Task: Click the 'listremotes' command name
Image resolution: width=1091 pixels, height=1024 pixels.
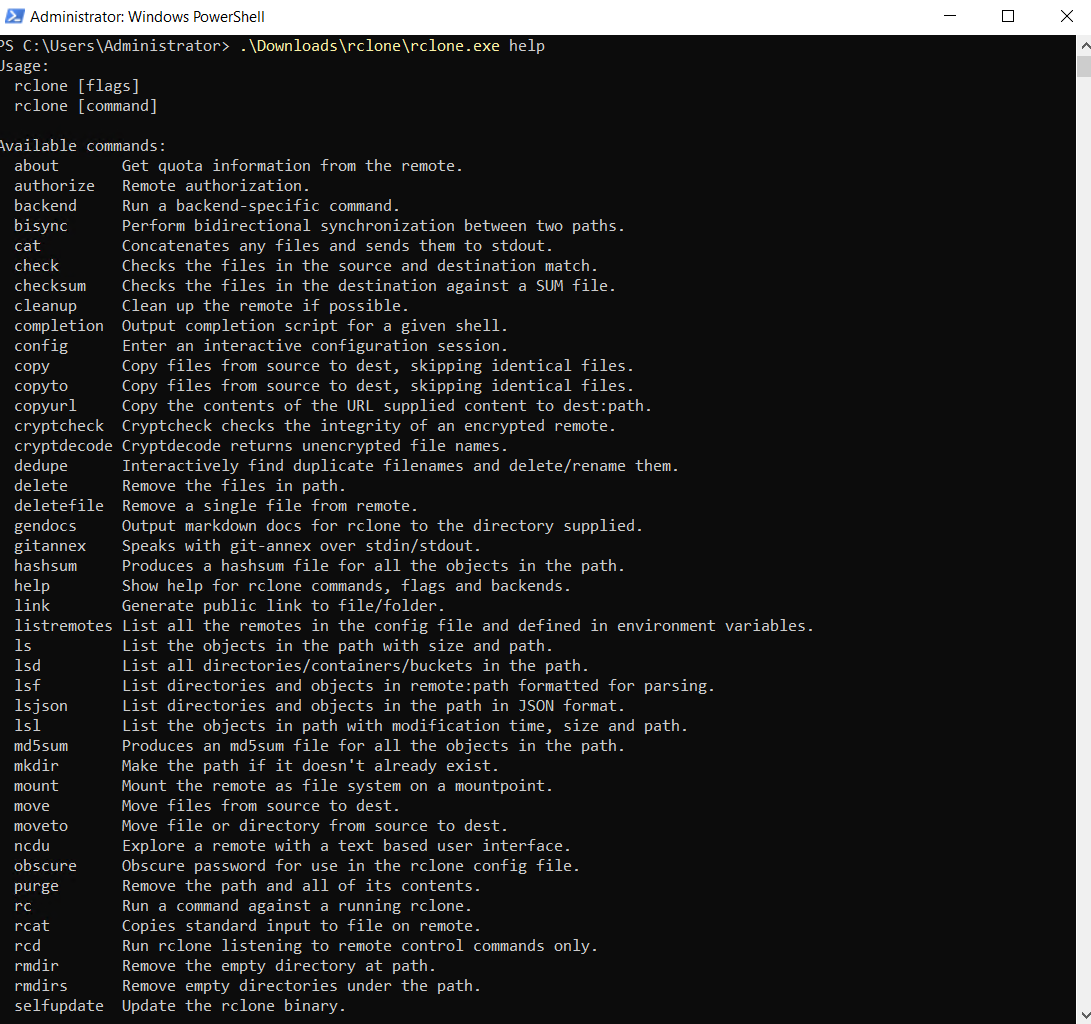Action: pos(63,626)
